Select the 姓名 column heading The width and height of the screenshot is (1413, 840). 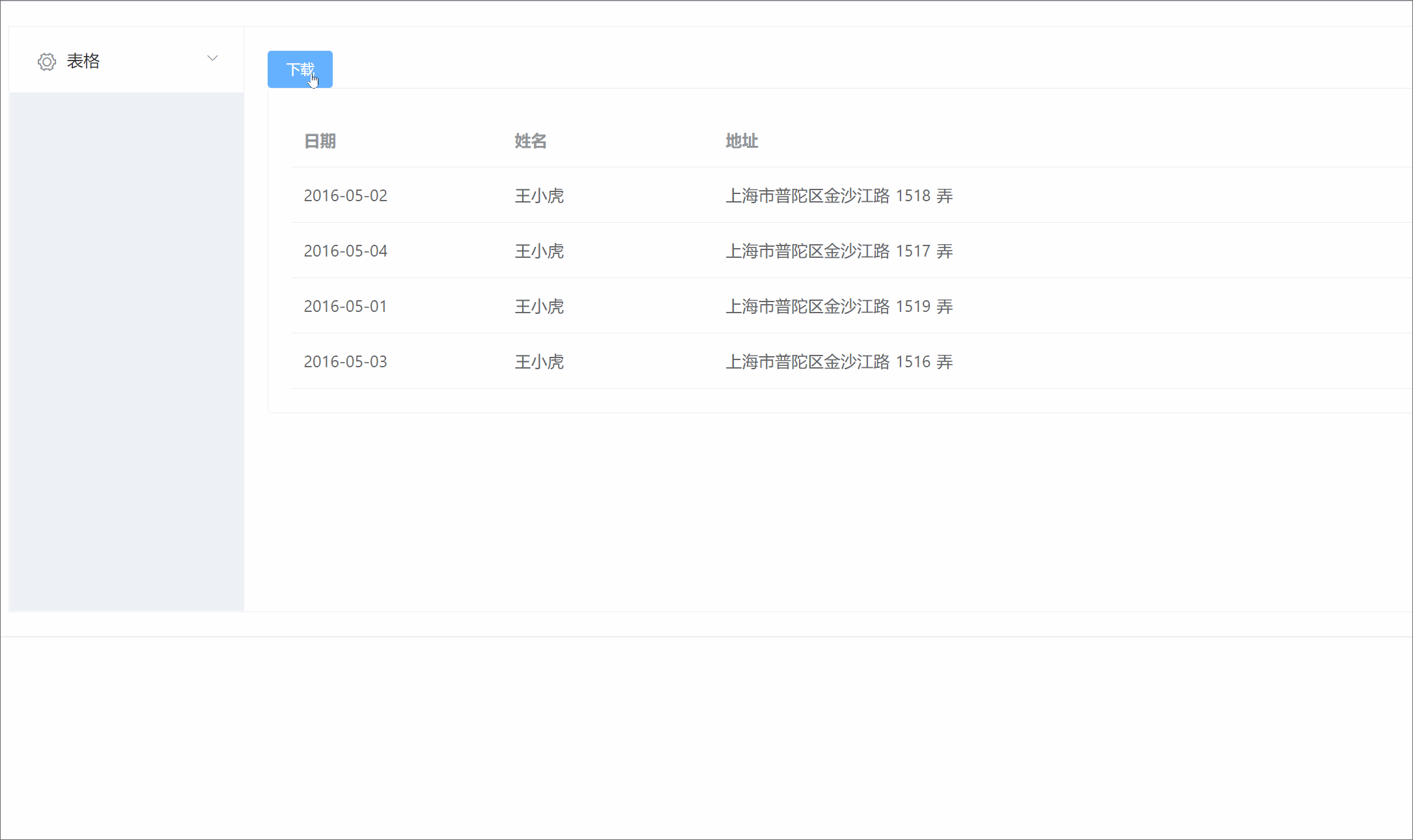[x=529, y=141]
